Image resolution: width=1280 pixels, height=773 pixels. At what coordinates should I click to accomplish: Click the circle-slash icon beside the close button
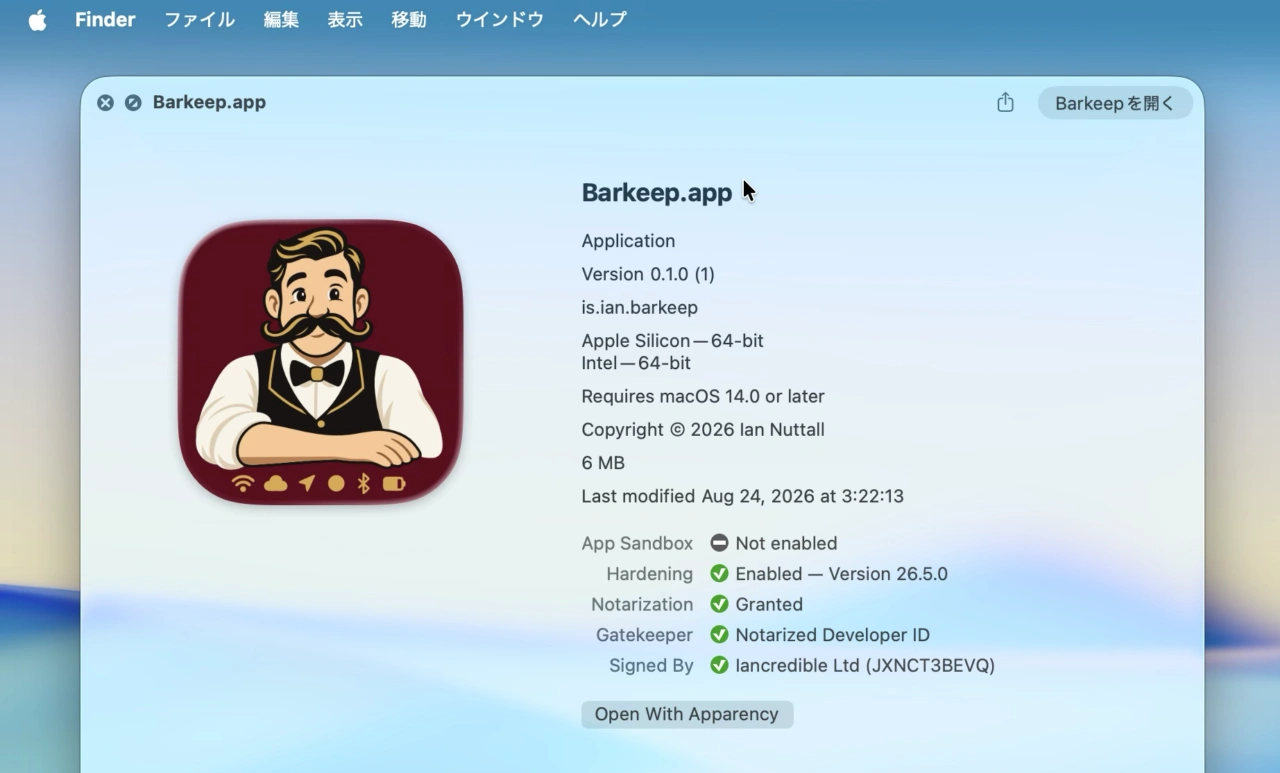133,102
